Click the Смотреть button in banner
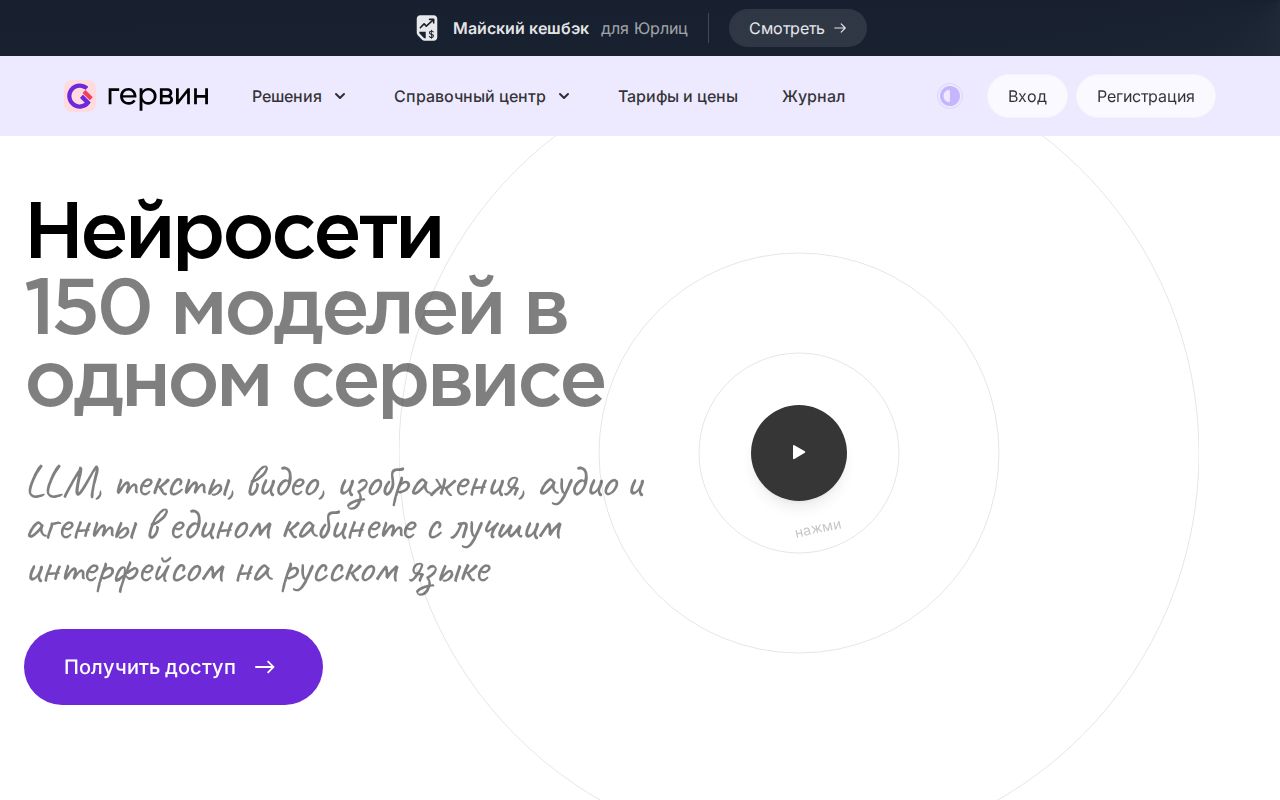Image resolution: width=1280 pixels, height=800 pixels. pos(797,28)
